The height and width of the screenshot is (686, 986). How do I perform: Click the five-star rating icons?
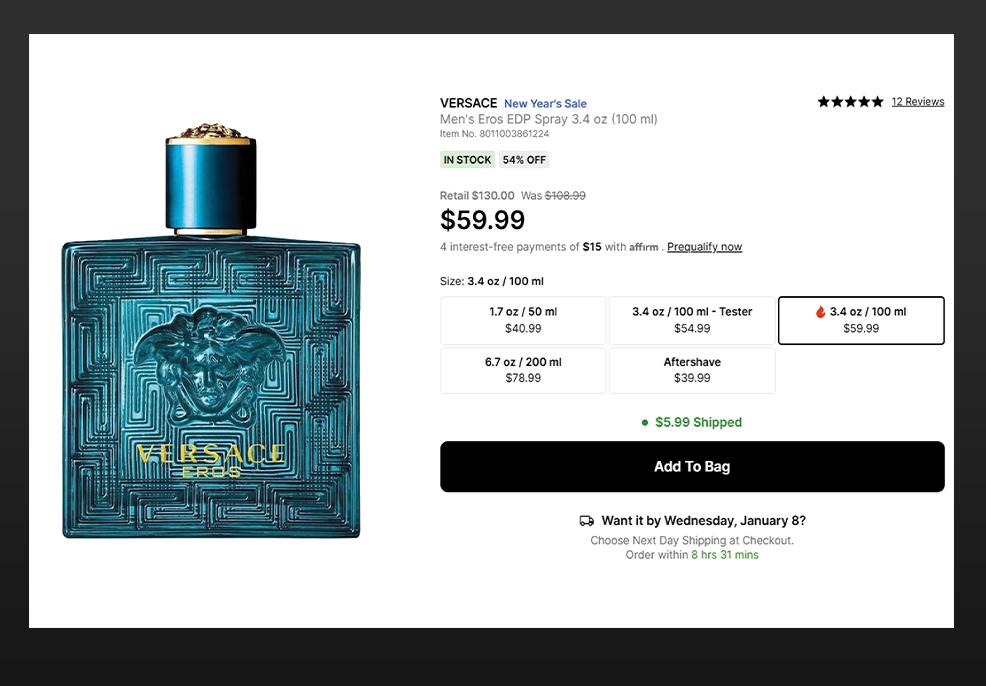coord(850,102)
